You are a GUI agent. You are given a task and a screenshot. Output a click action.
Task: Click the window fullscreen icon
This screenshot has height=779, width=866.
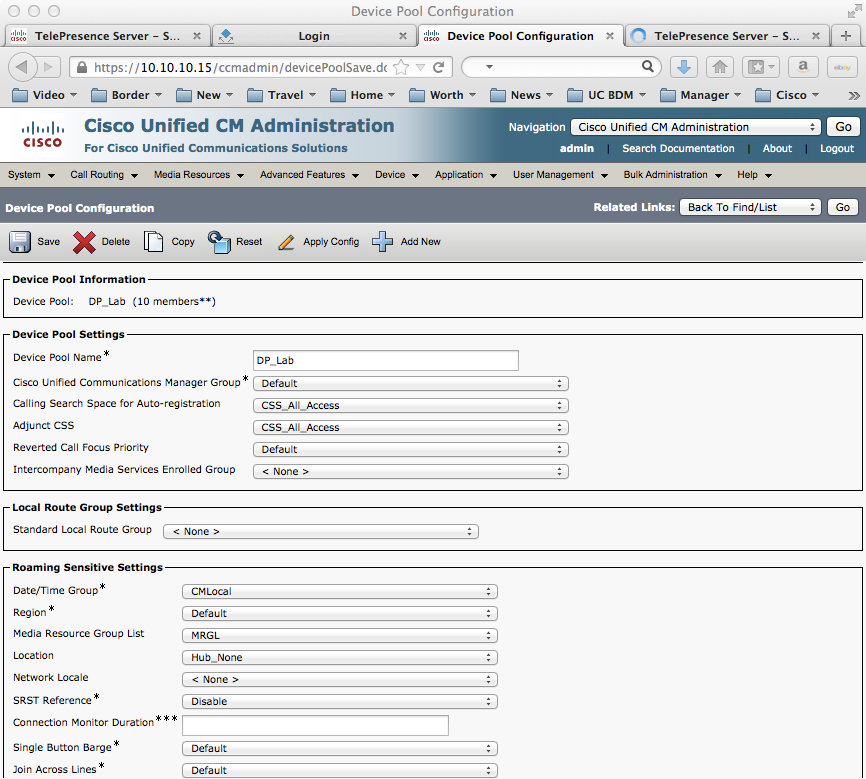pos(854,11)
